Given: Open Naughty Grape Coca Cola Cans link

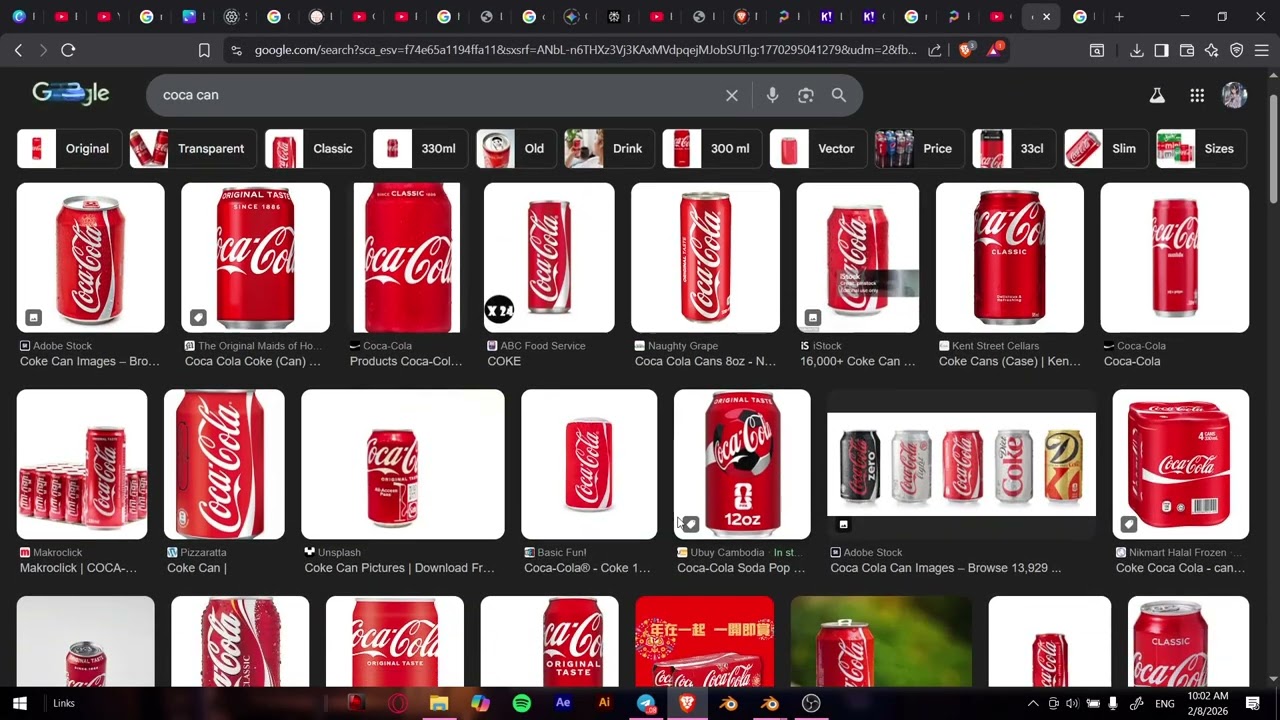Looking at the screenshot, I should coord(705,361).
